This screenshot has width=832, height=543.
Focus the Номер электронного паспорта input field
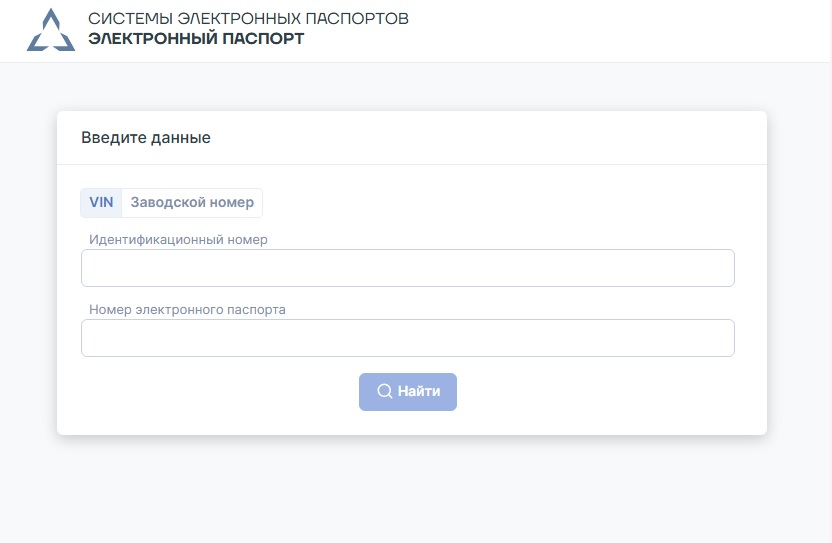pyautogui.click(x=408, y=338)
